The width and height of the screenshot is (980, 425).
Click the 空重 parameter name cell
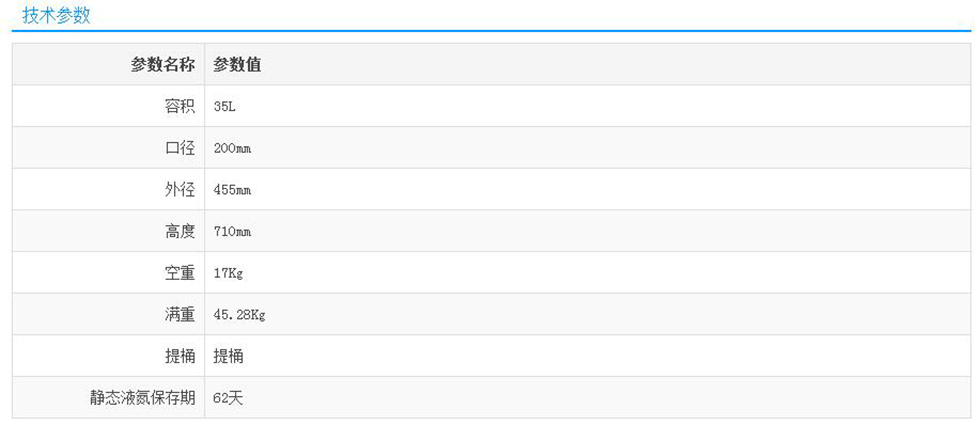coord(180,273)
